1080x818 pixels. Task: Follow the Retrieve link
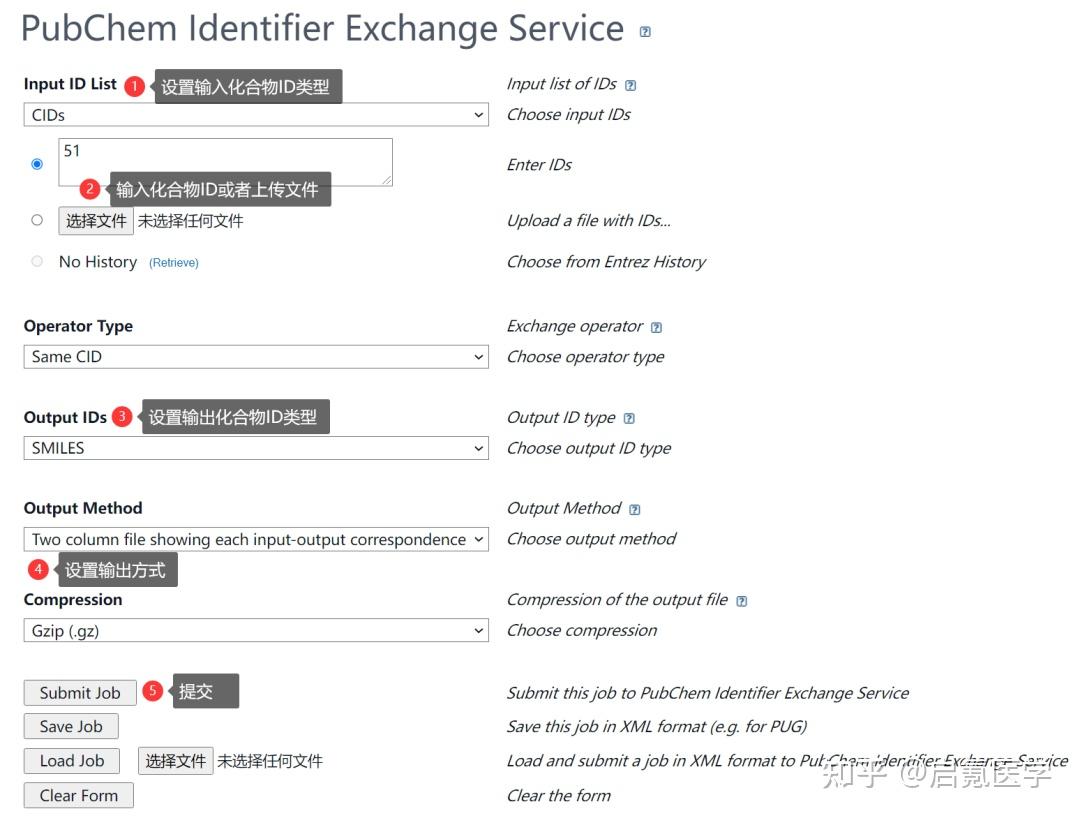point(174,263)
